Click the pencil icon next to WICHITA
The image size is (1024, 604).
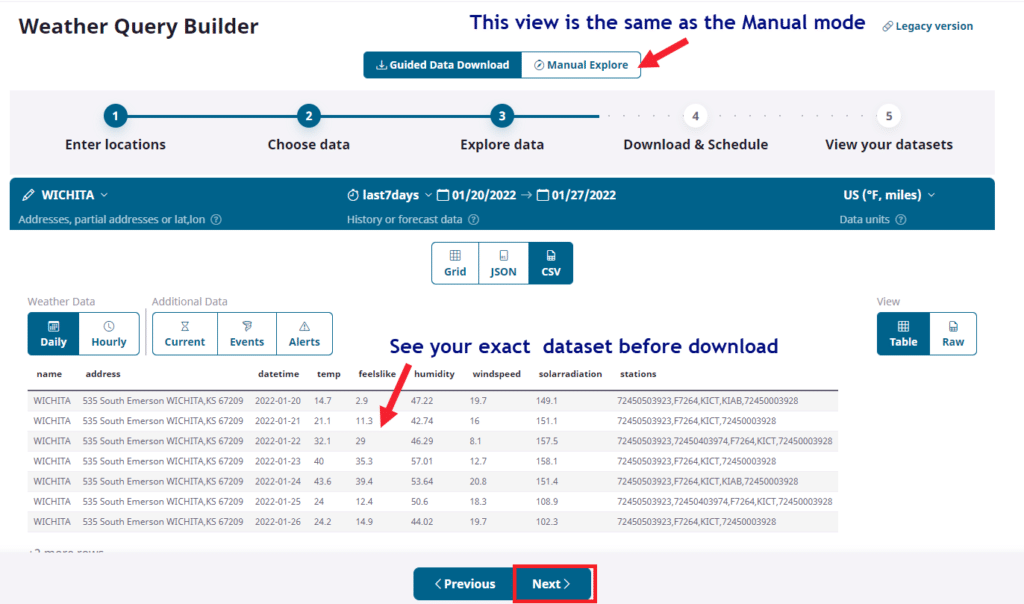[x=29, y=195]
